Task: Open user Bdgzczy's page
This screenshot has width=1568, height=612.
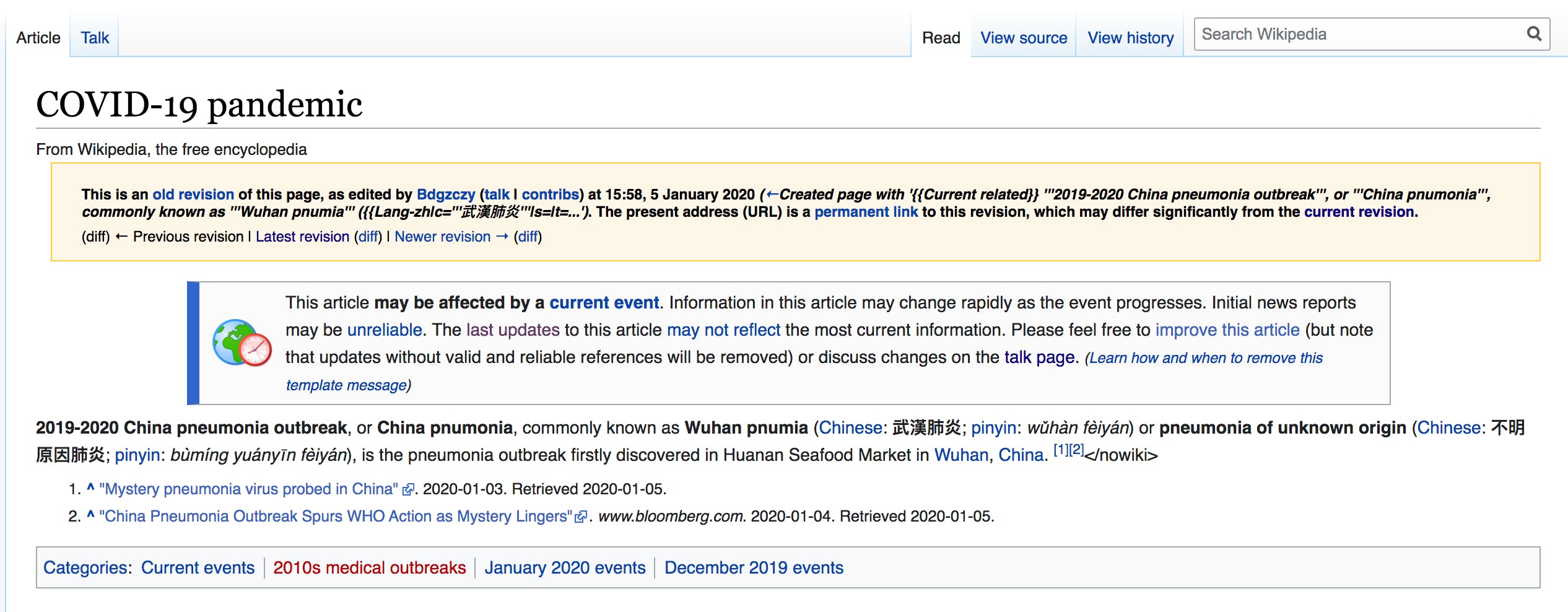Action: tap(446, 195)
